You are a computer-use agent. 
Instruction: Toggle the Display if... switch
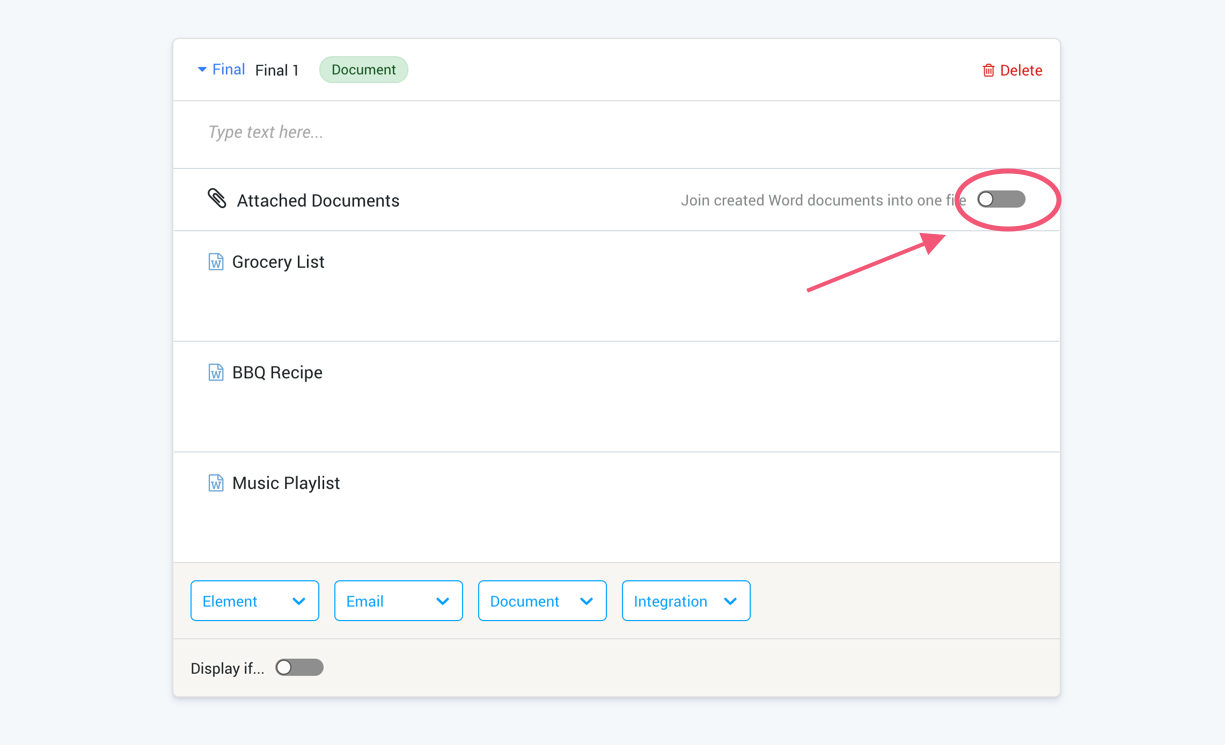[299, 667]
